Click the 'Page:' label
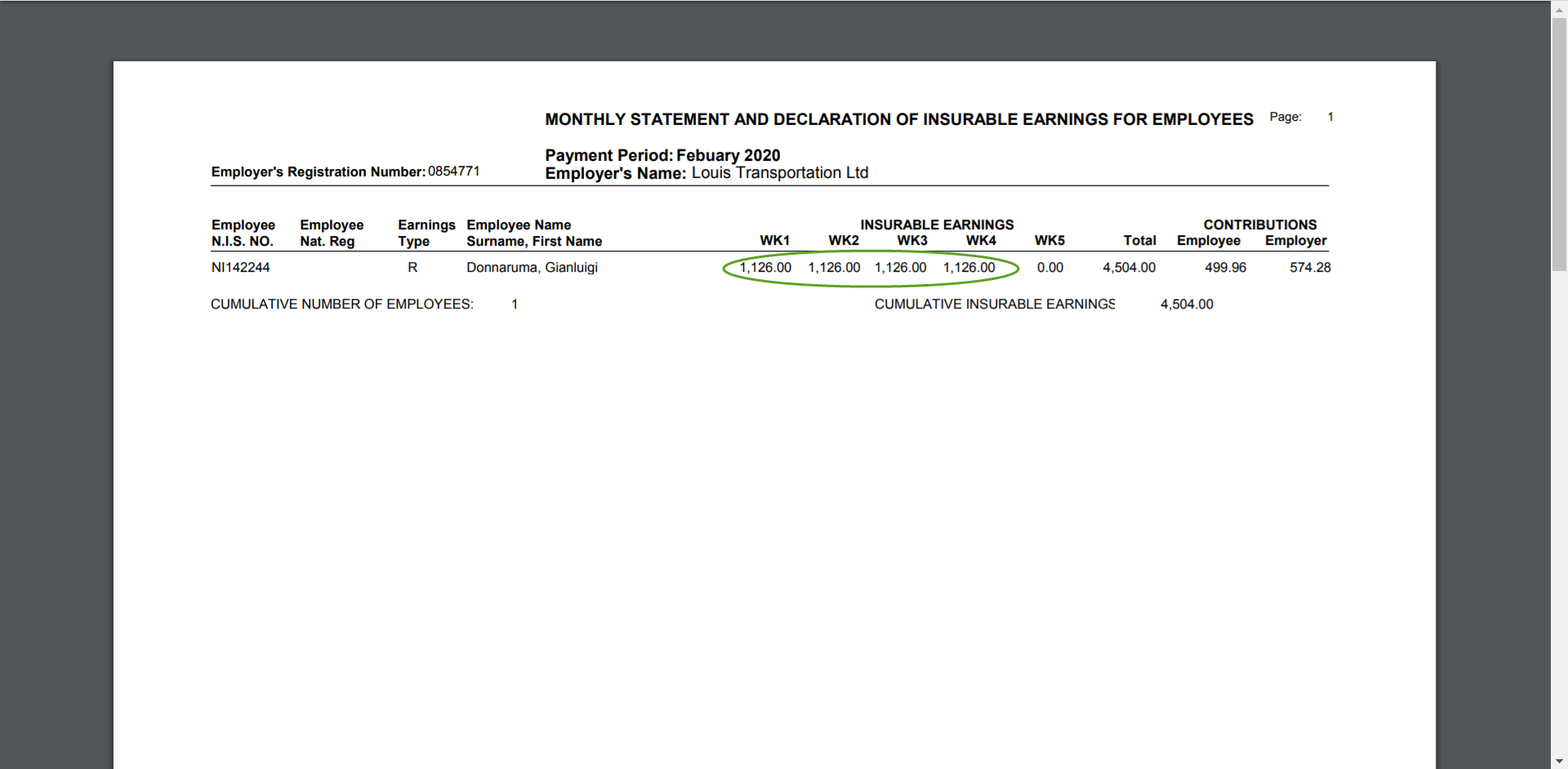 pos(1285,117)
